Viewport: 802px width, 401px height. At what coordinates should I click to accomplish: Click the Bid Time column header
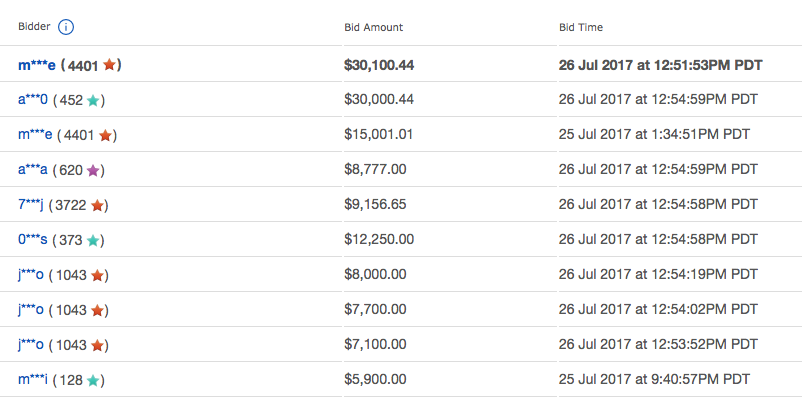[581, 28]
